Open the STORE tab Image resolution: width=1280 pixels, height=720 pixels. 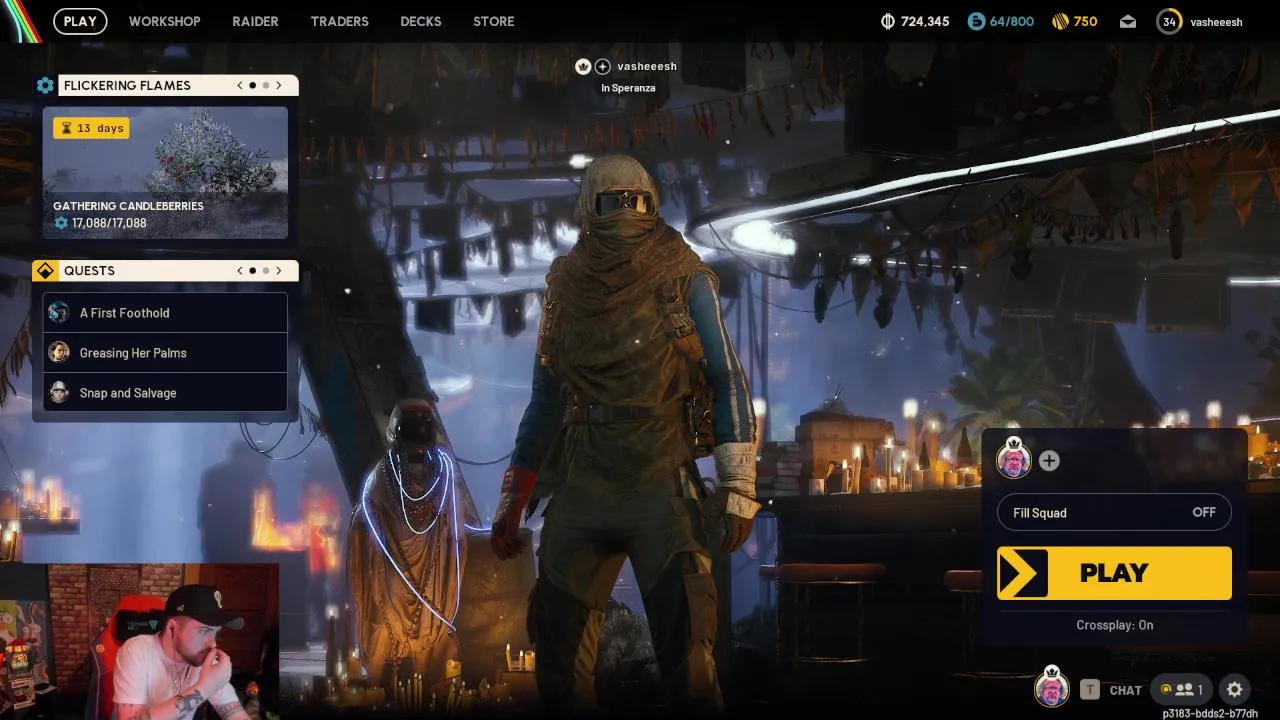494,21
